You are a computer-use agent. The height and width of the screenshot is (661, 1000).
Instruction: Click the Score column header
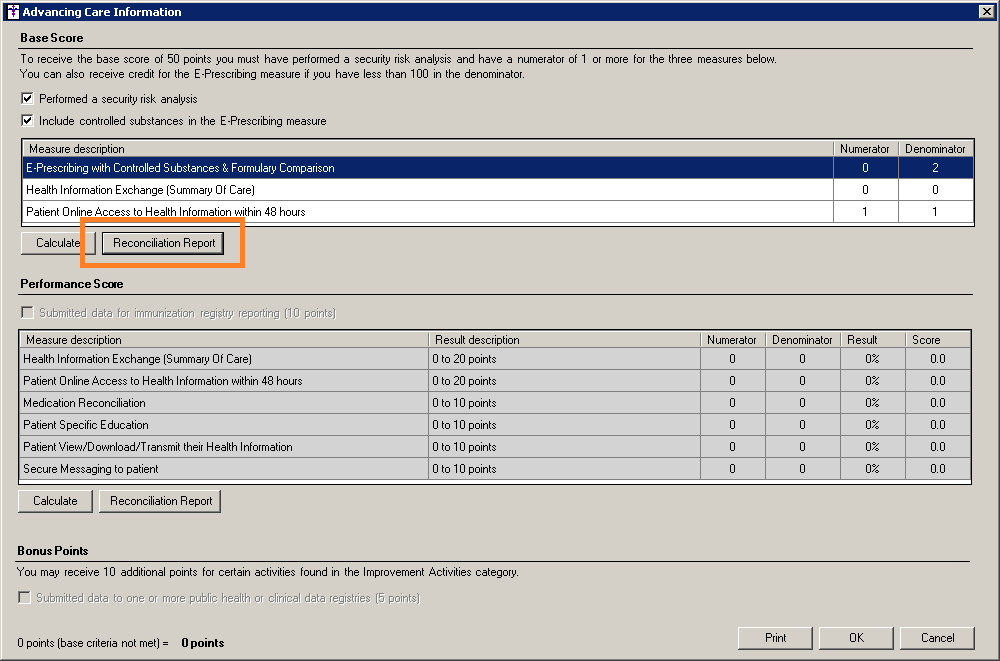[x=938, y=340]
